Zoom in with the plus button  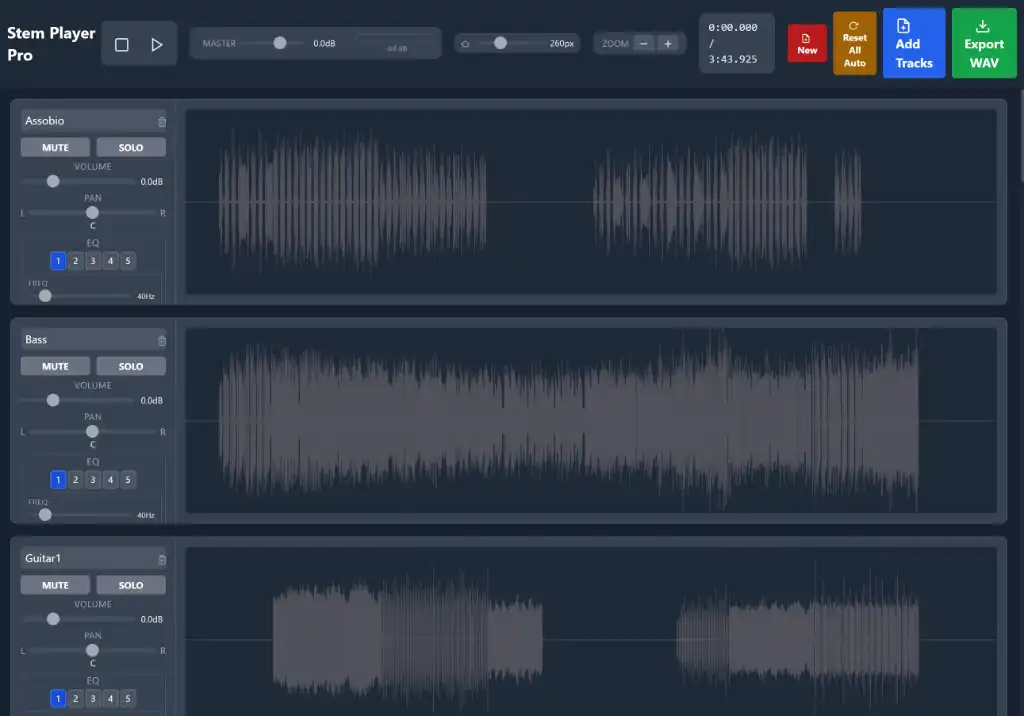point(667,43)
